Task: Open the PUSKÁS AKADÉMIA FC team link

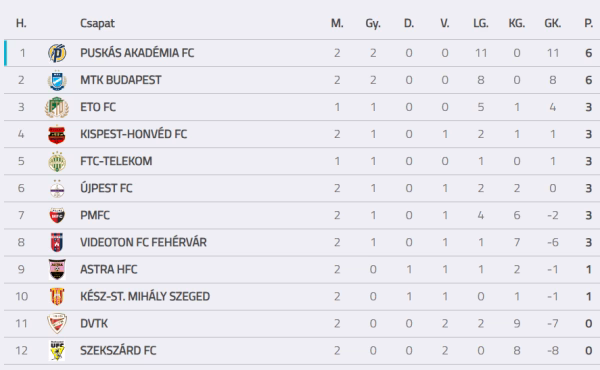Action: pos(137,53)
